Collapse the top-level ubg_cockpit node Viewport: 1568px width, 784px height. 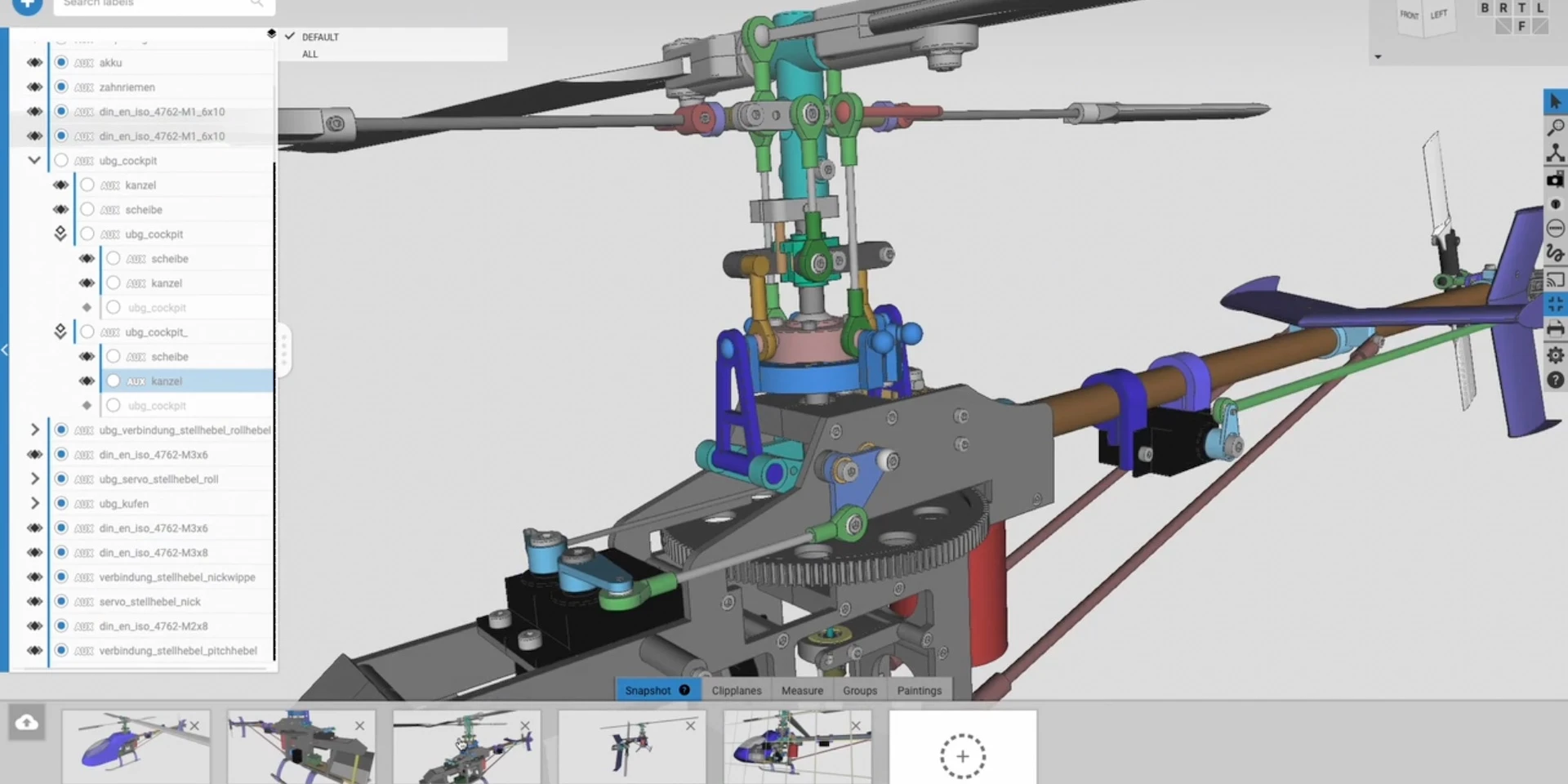[x=34, y=161]
